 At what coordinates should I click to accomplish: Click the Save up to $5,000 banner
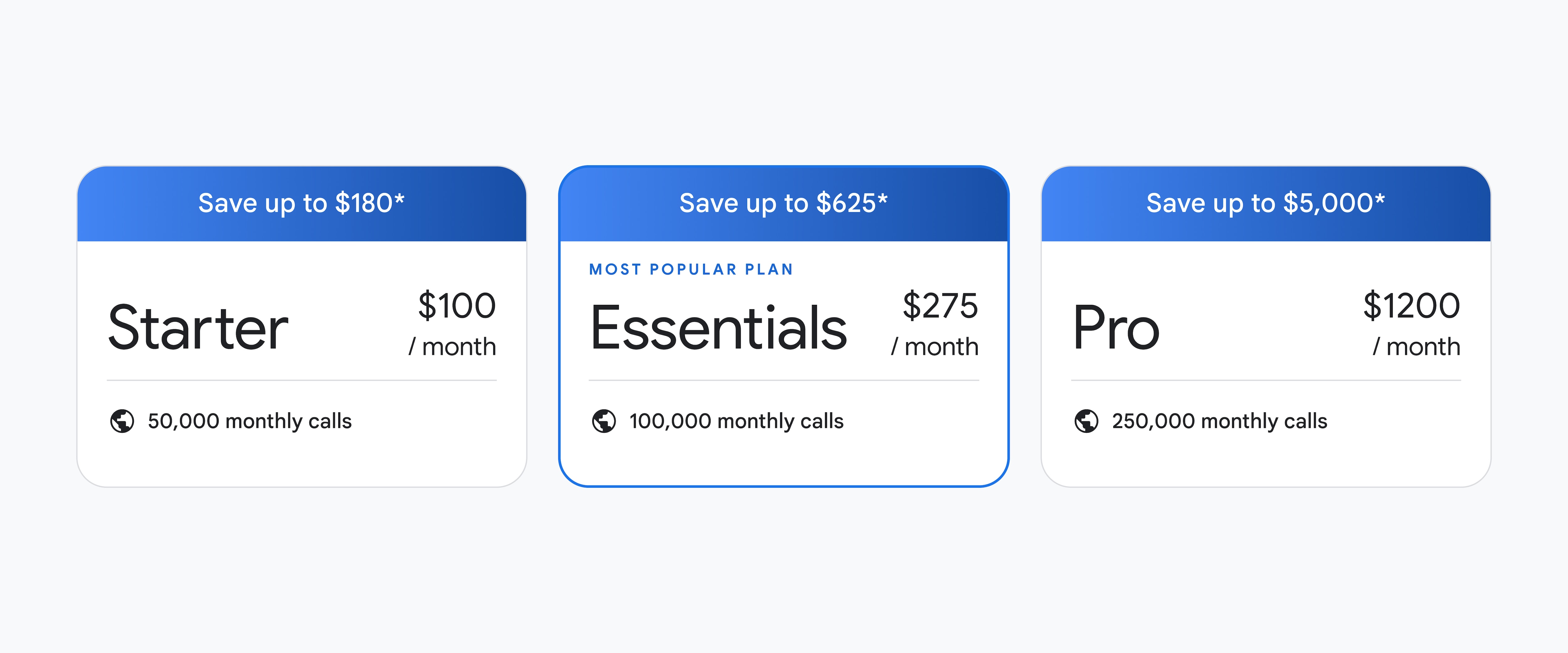tap(1265, 203)
